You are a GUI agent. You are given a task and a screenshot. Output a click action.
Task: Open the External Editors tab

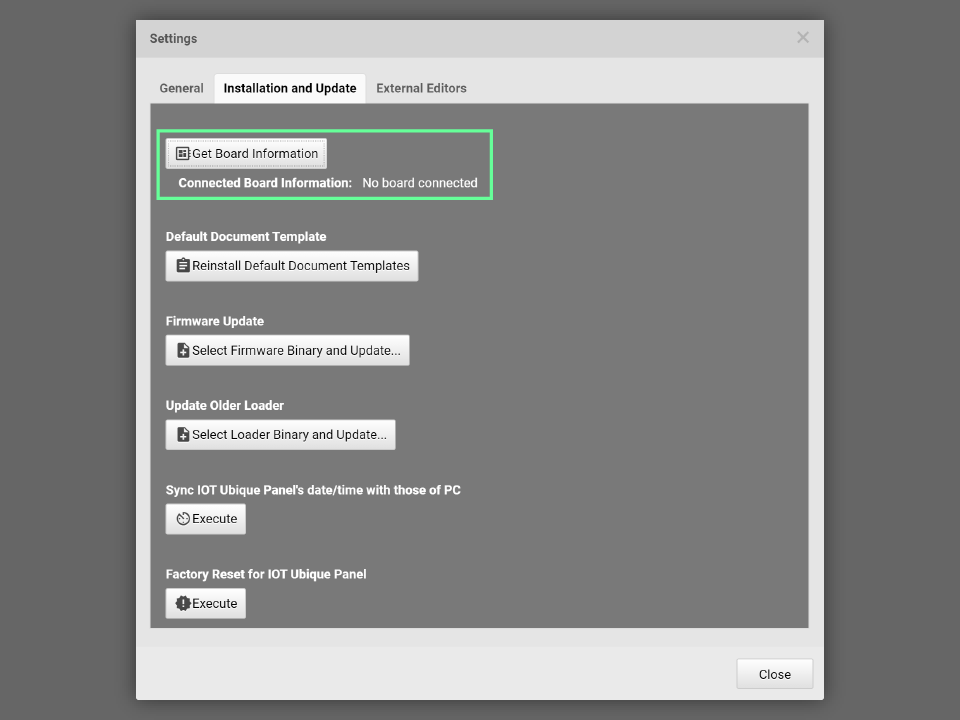421,88
